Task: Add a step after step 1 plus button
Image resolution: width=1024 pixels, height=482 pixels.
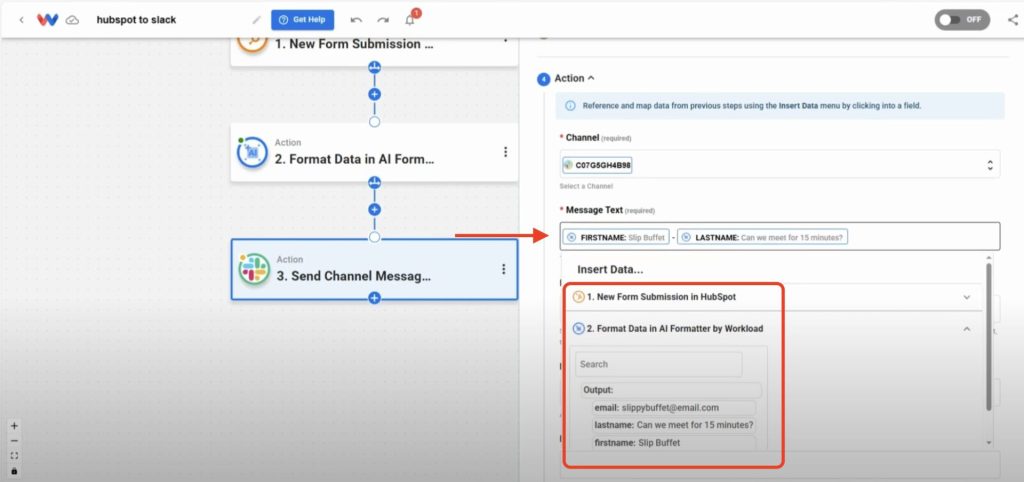Action: (x=374, y=94)
